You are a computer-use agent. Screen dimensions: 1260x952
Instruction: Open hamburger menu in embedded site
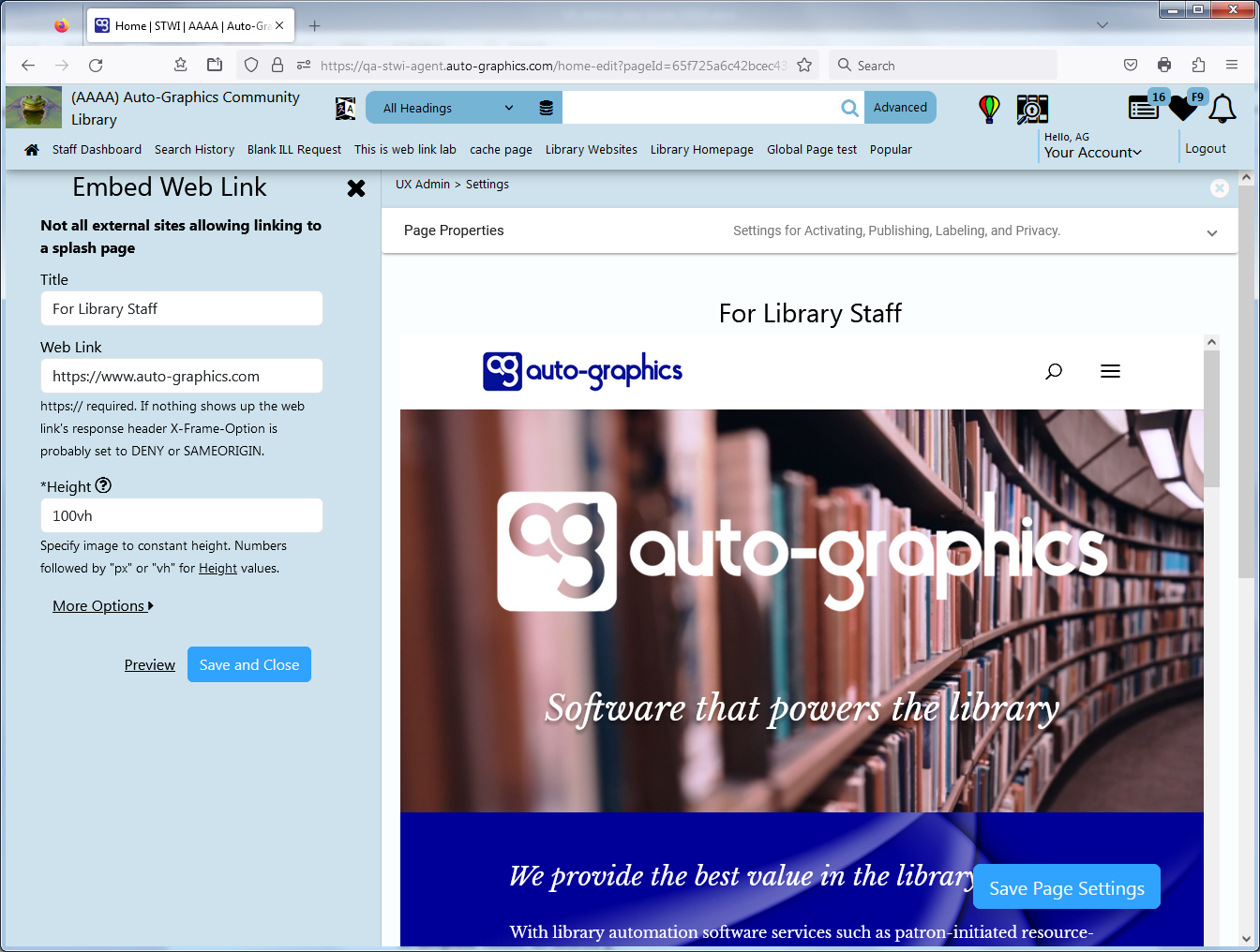[x=1110, y=371]
